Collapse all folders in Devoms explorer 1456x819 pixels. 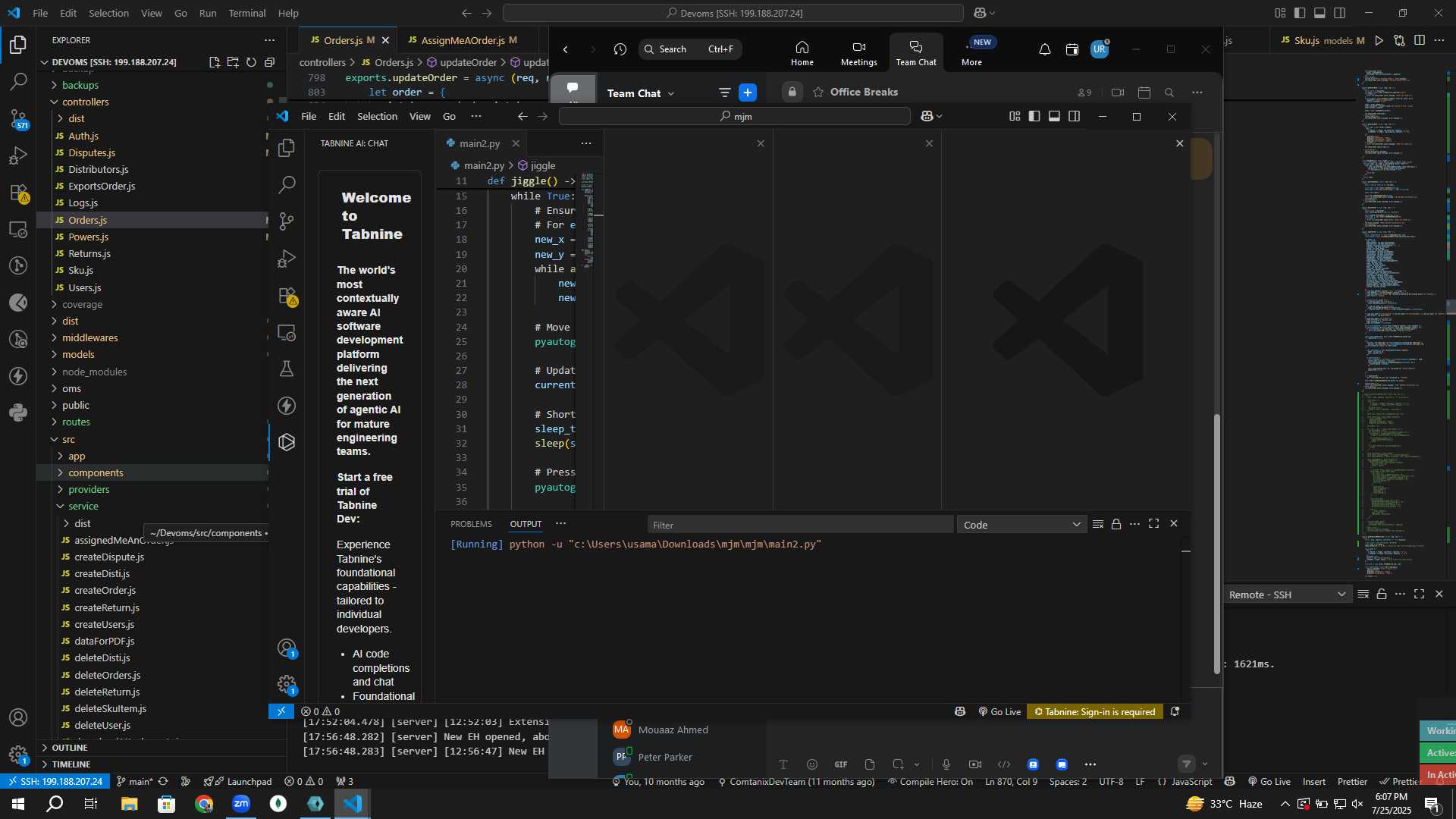click(x=269, y=62)
